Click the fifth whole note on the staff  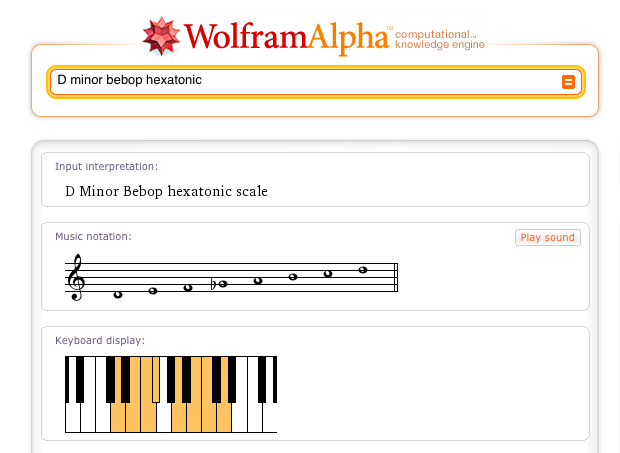pyautogui.click(x=258, y=281)
